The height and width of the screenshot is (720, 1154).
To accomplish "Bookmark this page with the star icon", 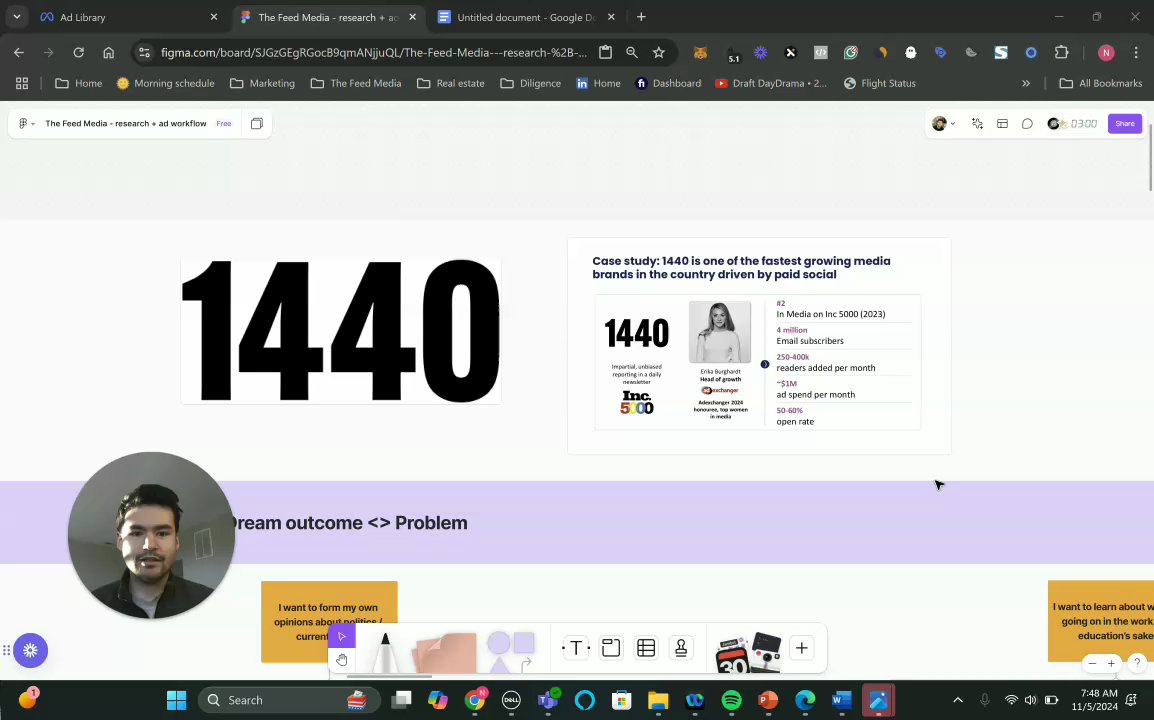I will click(659, 52).
